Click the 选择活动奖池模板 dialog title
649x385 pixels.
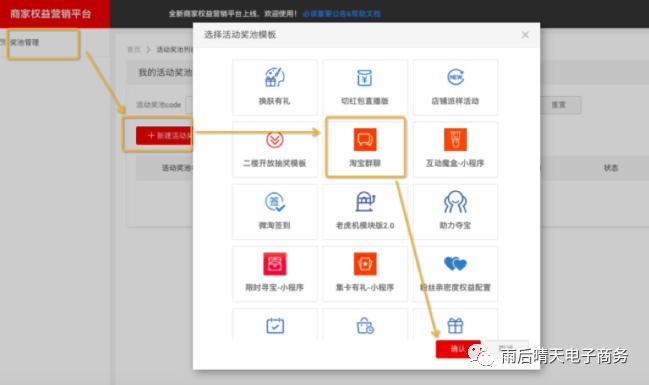pyautogui.click(x=240, y=35)
